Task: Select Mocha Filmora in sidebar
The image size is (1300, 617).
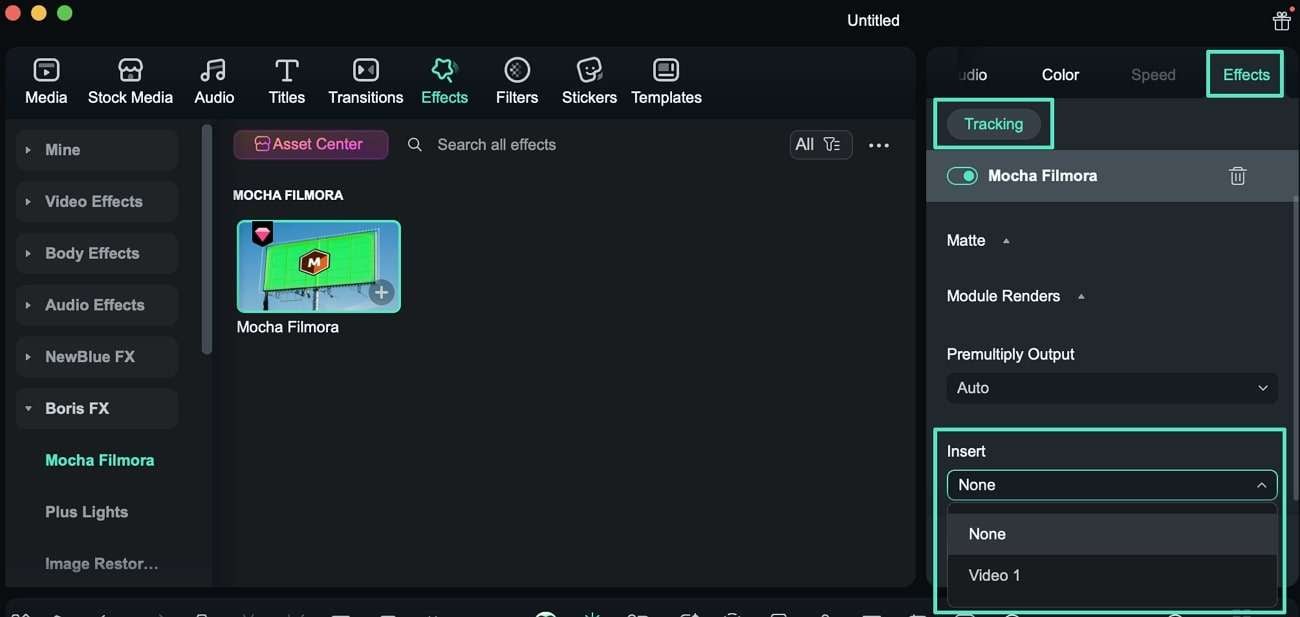Action: point(100,460)
